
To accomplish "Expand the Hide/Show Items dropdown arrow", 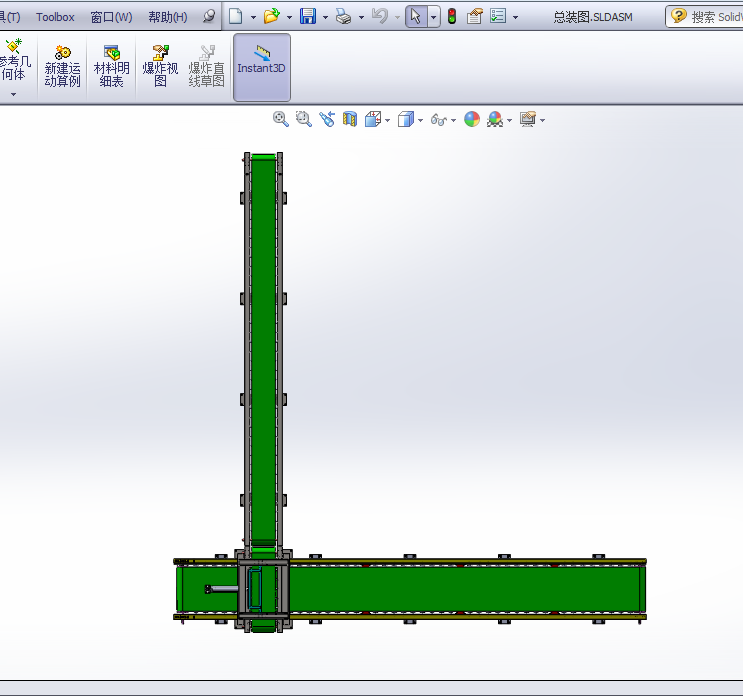I will pos(453,120).
